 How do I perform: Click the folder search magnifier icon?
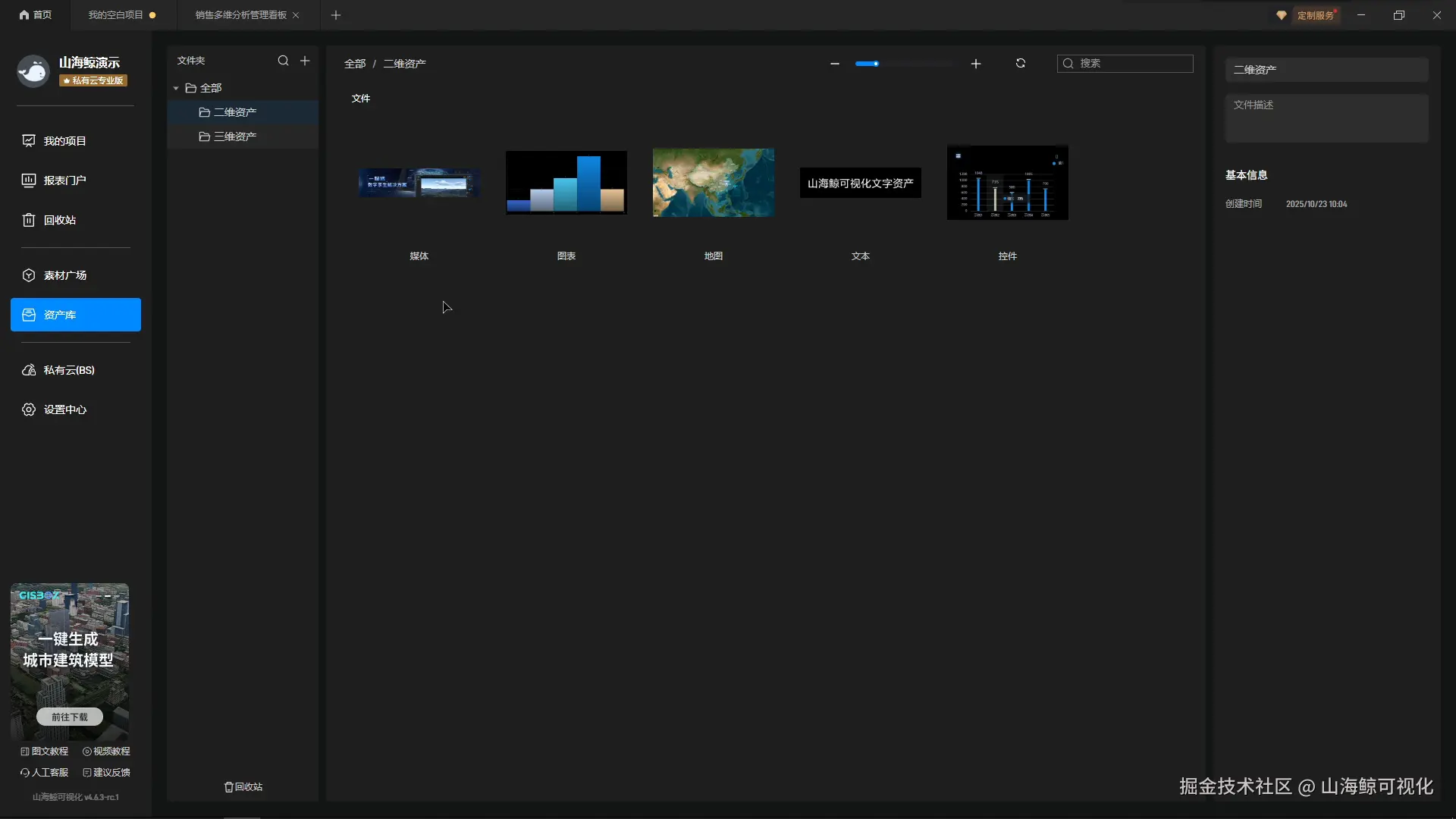click(x=283, y=61)
